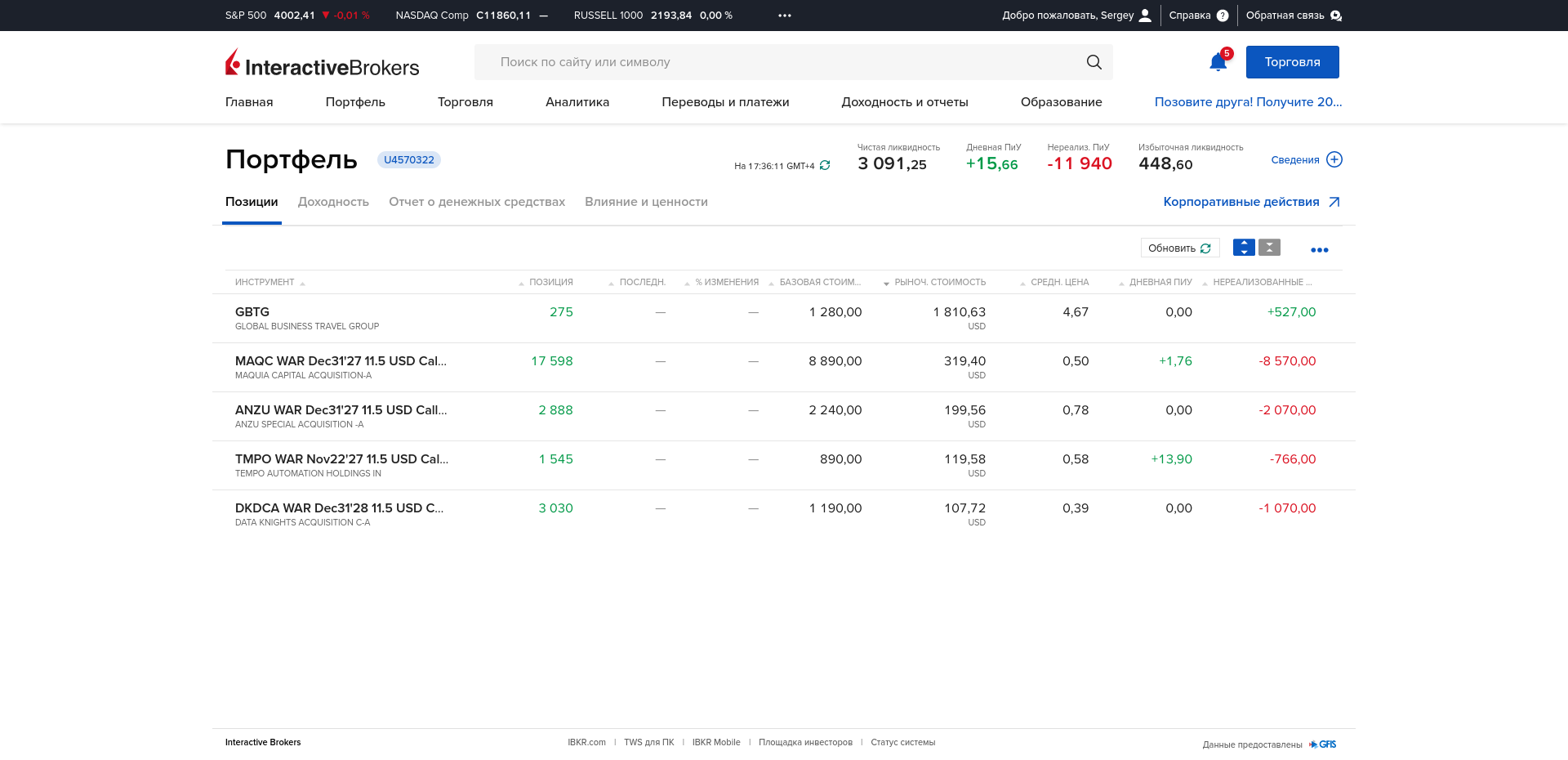The image size is (1568, 760).
Task: Click the referral promo link Позовите друга
Action: click(x=1248, y=102)
